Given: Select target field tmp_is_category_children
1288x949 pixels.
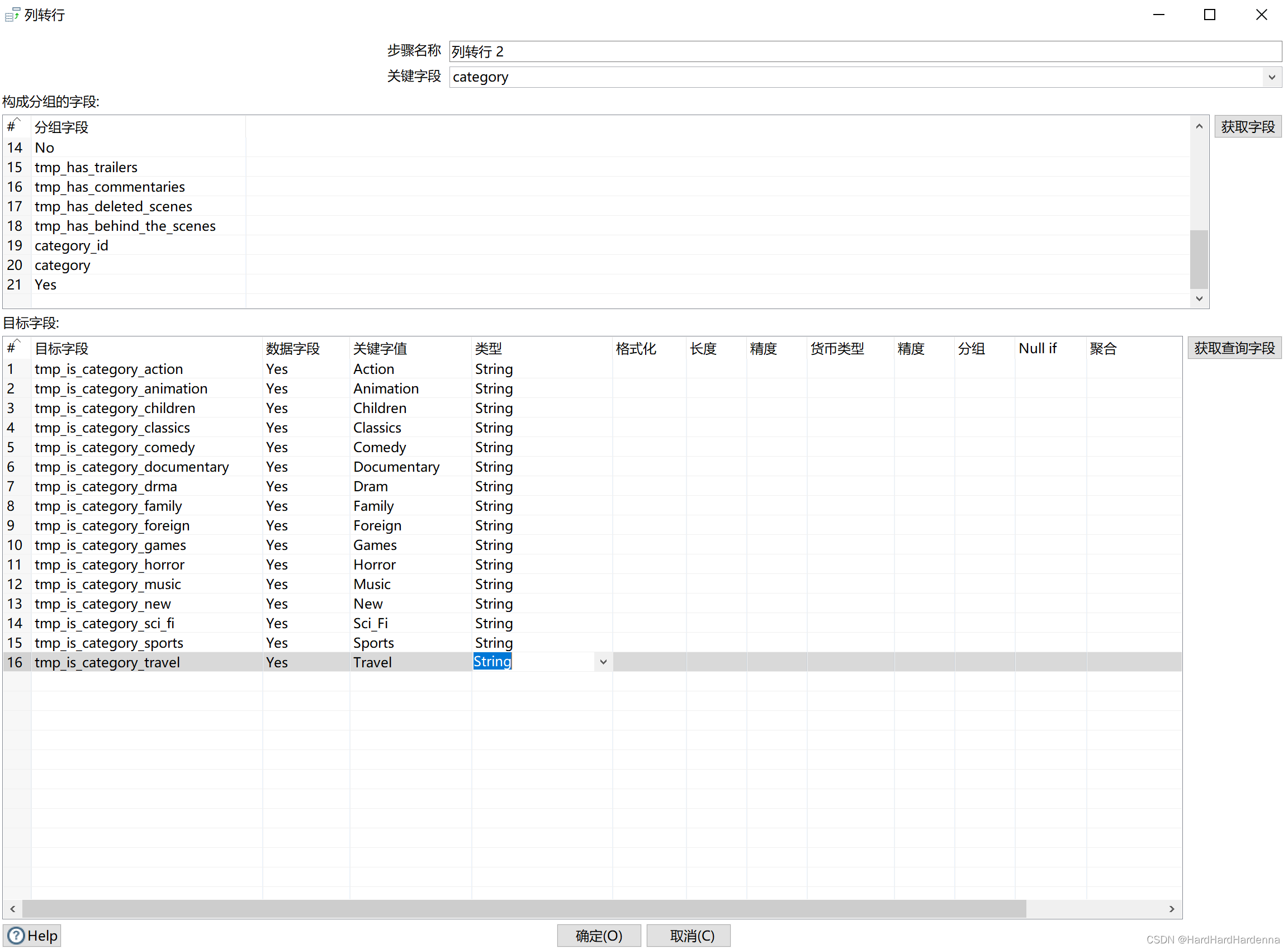Looking at the screenshot, I should coord(115,408).
